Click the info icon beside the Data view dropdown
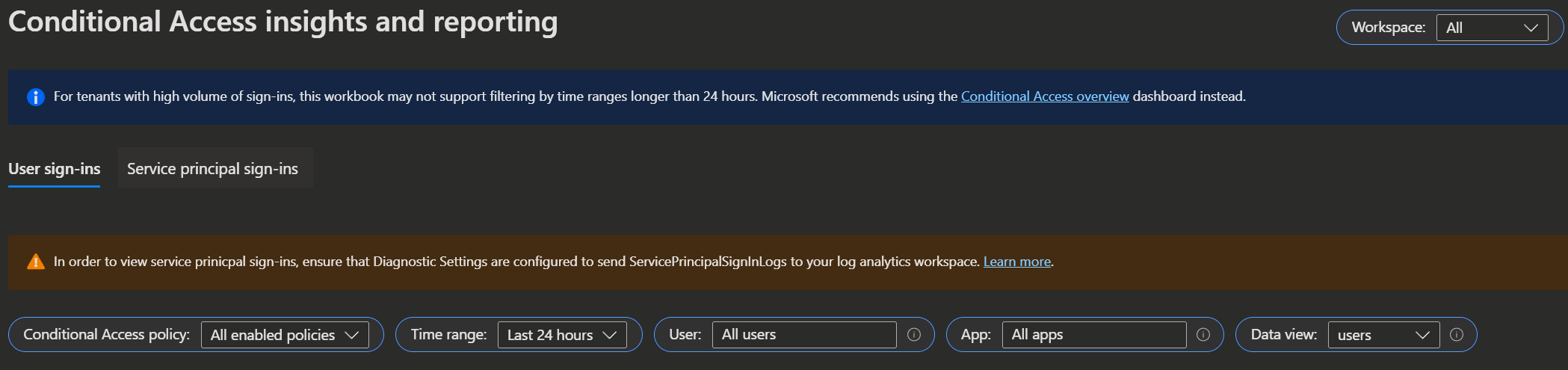The height and width of the screenshot is (370, 1568). (x=1456, y=335)
